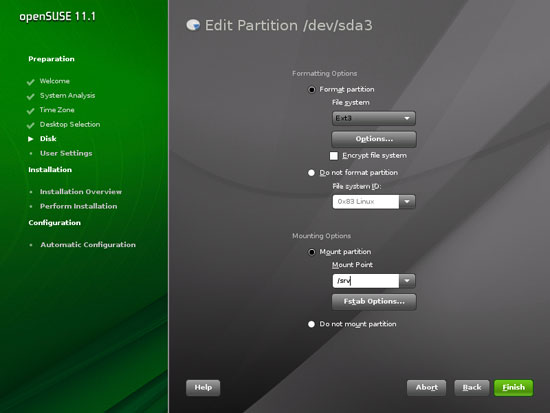The height and width of the screenshot is (413, 550).
Task: Open the Ext3 file system dropdown
Action: click(374, 118)
